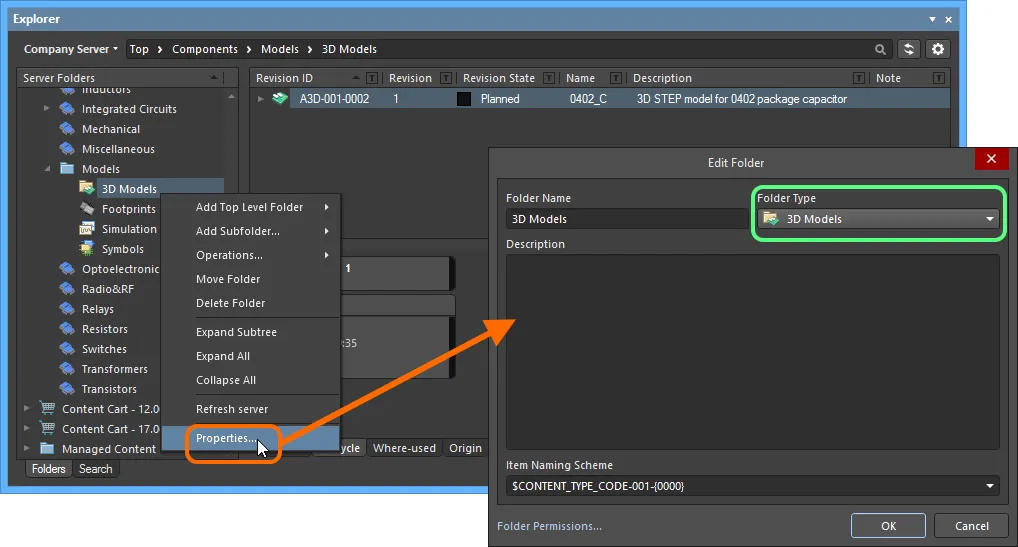The height and width of the screenshot is (547, 1018).
Task: Click the Footprints folder icon
Action: pyautogui.click(x=87, y=209)
